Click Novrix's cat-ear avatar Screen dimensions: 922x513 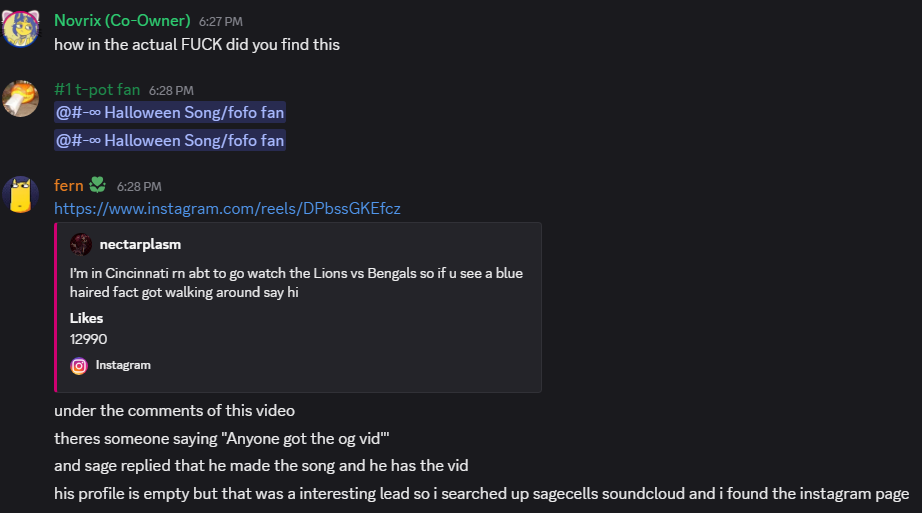point(20,30)
